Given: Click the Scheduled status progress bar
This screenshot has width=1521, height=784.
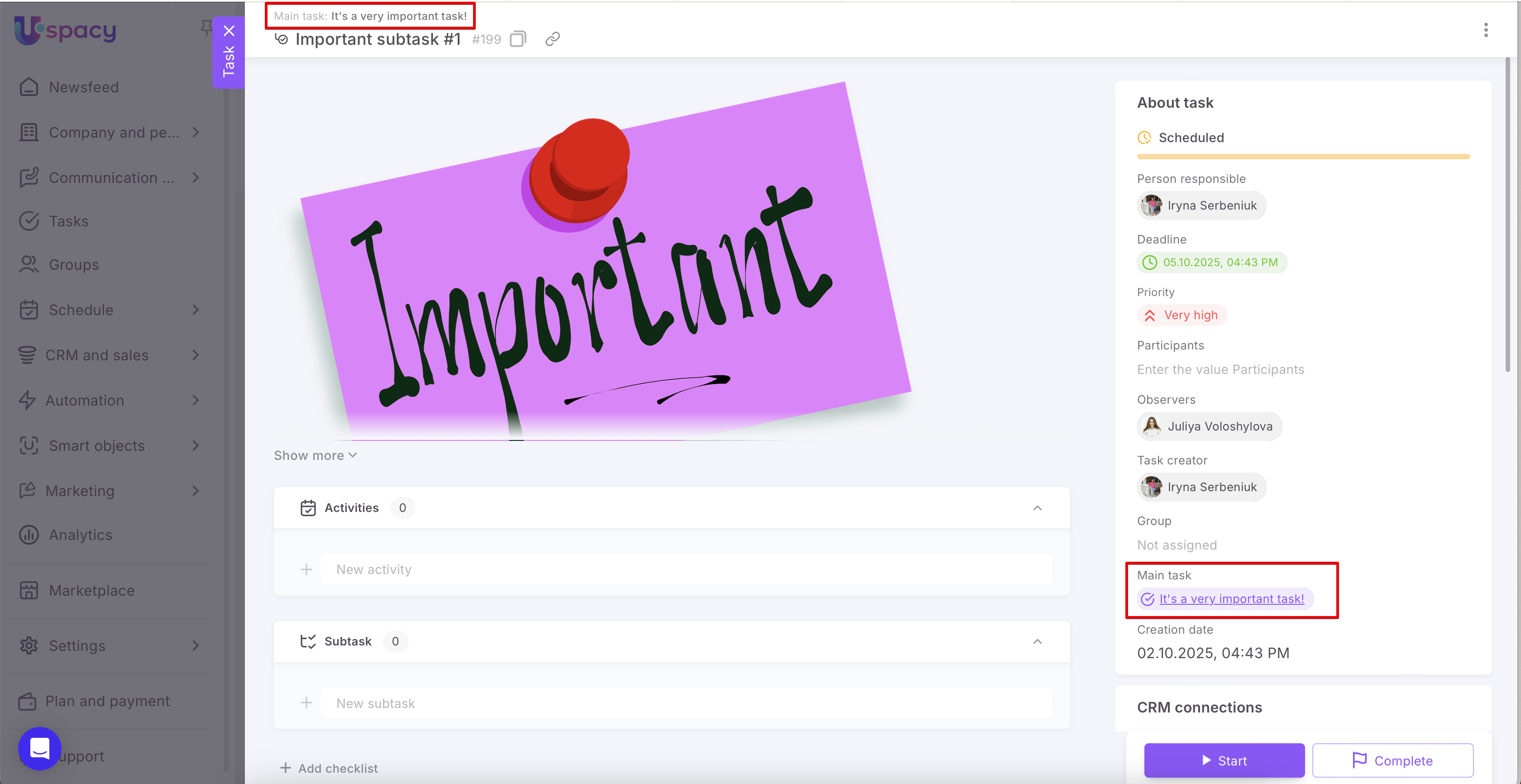Looking at the screenshot, I should pos(1303,157).
